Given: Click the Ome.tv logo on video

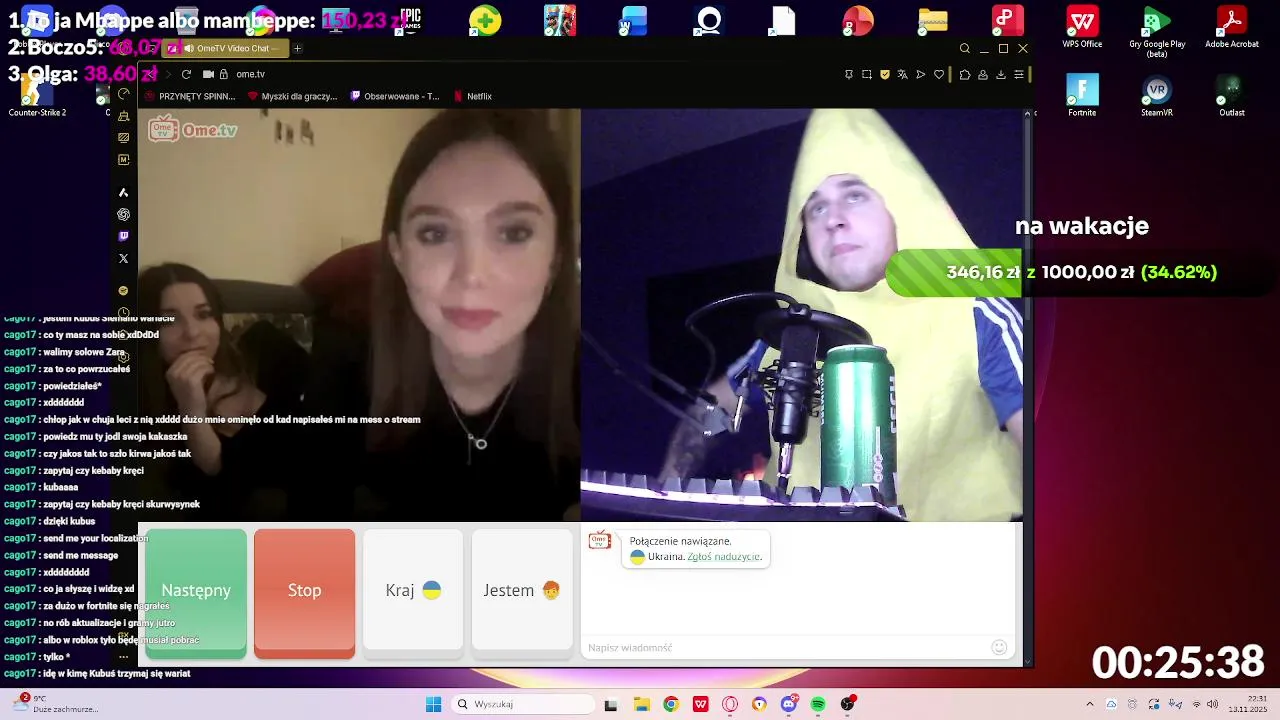Looking at the screenshot, I should (x=193, y=129).
